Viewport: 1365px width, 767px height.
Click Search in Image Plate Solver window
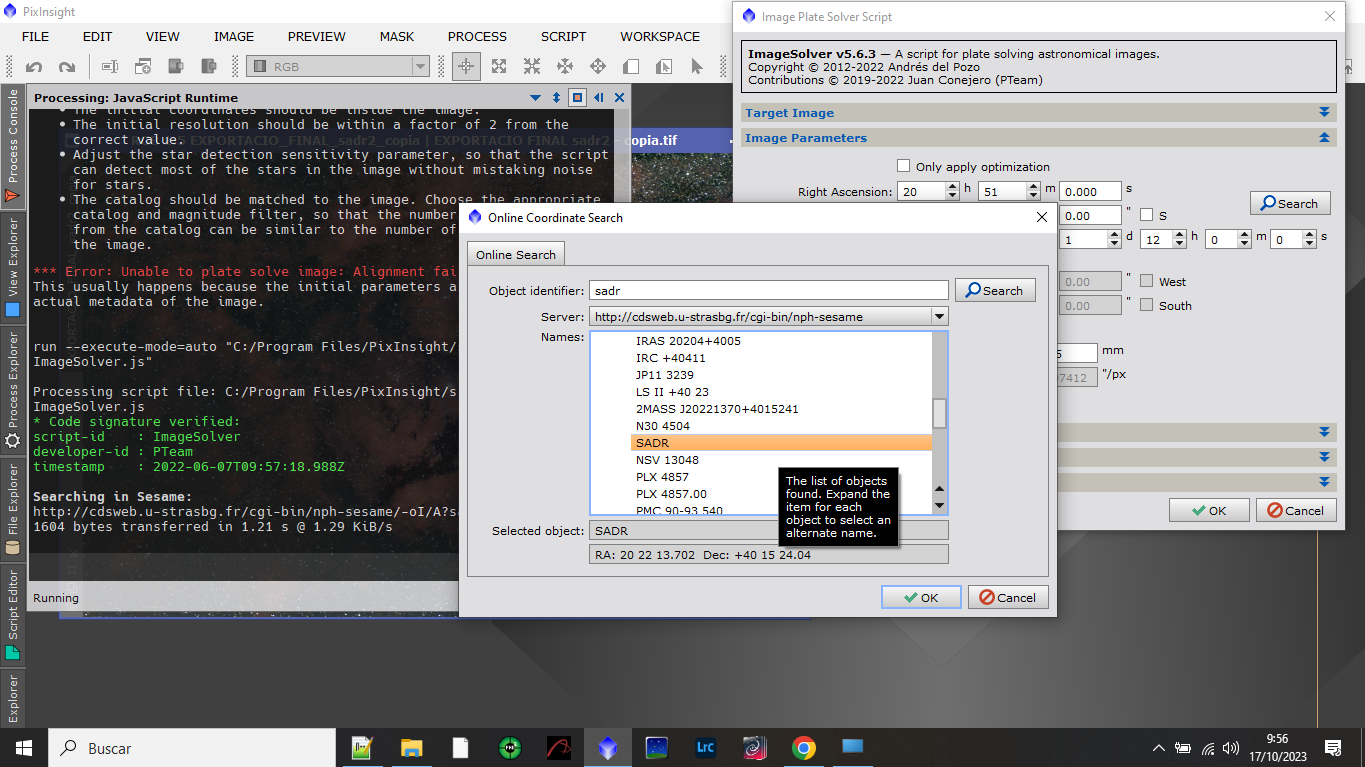click(1290, 203)
